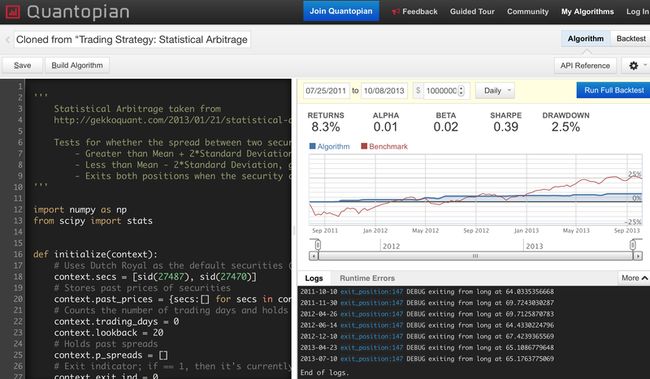Click right range handle on chart timeline

coord(633,245)
